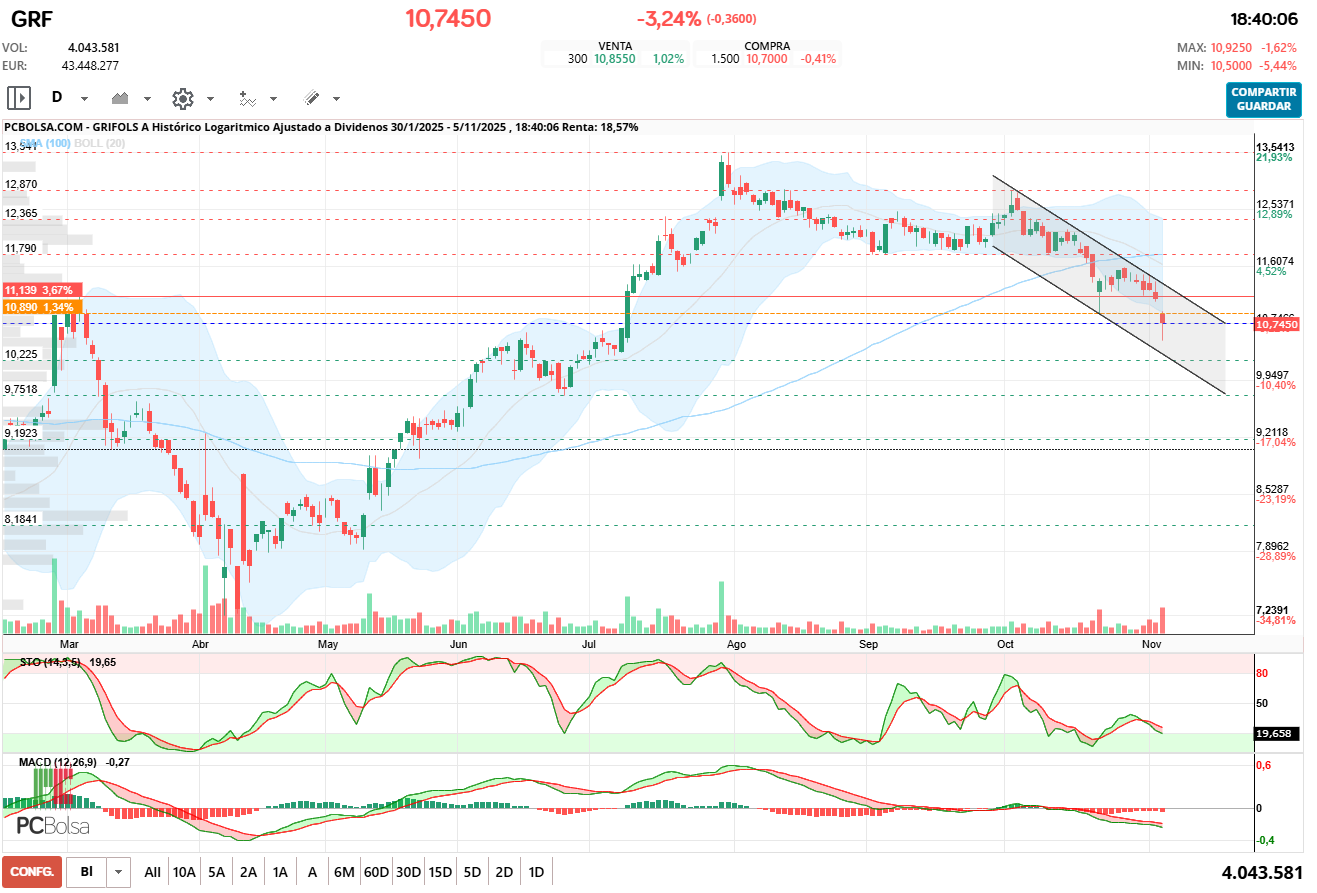1317x893 pixels.
Task: Expand the drawing tools dropdown arrow
Action: [336, 99]
